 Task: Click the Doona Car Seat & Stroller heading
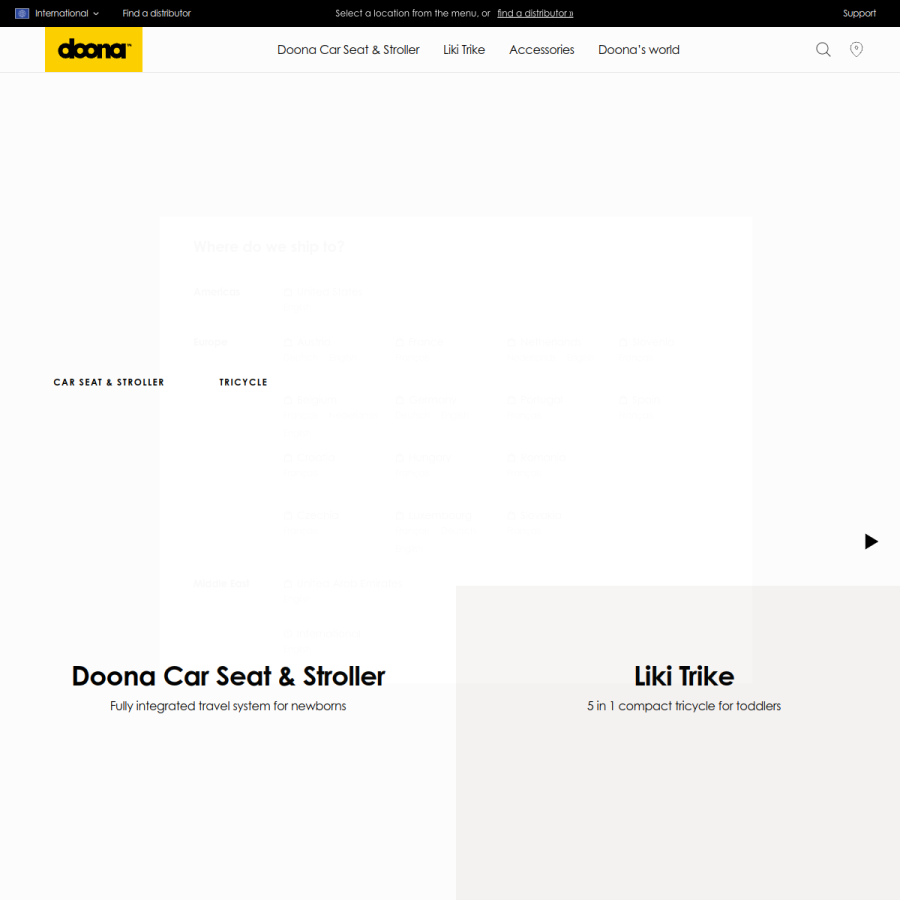pyautogui.click(x=228, y=676)
